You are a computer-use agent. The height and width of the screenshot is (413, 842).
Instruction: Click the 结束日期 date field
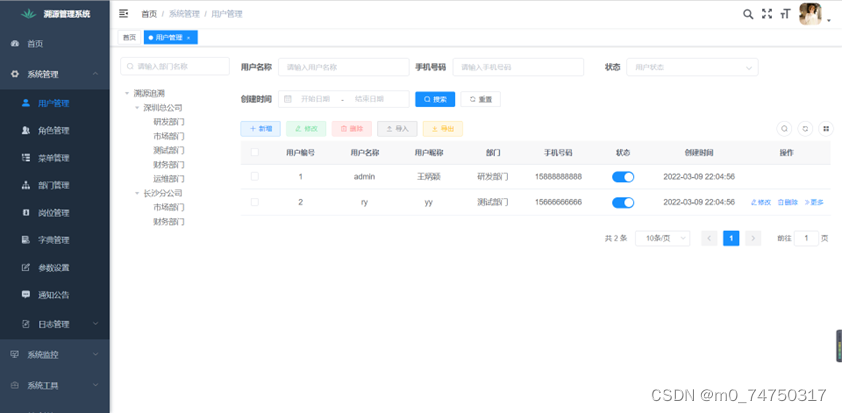pyautogui.click(x=369, y=99)
